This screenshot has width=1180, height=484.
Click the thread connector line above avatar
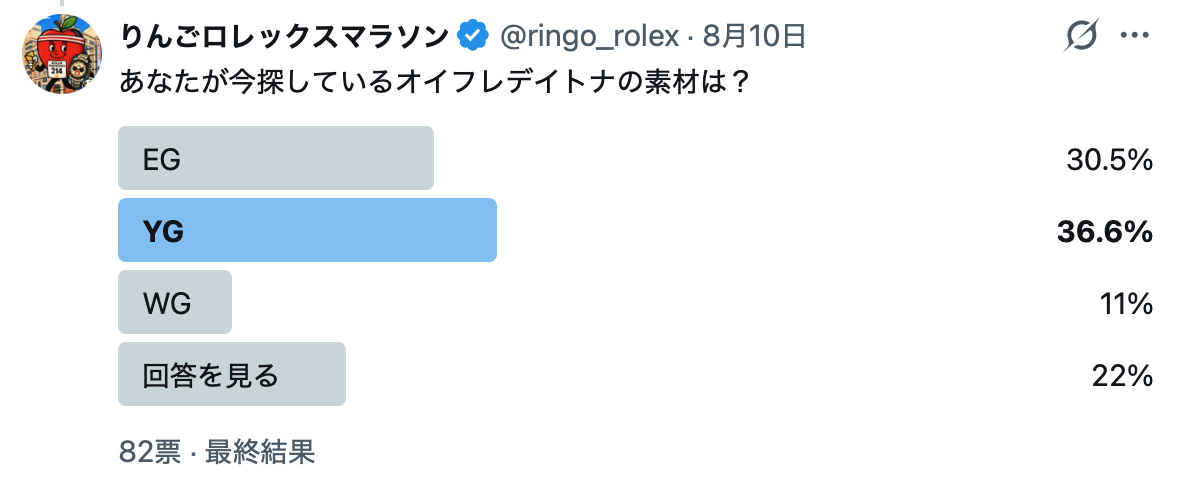tap(62, 3)
